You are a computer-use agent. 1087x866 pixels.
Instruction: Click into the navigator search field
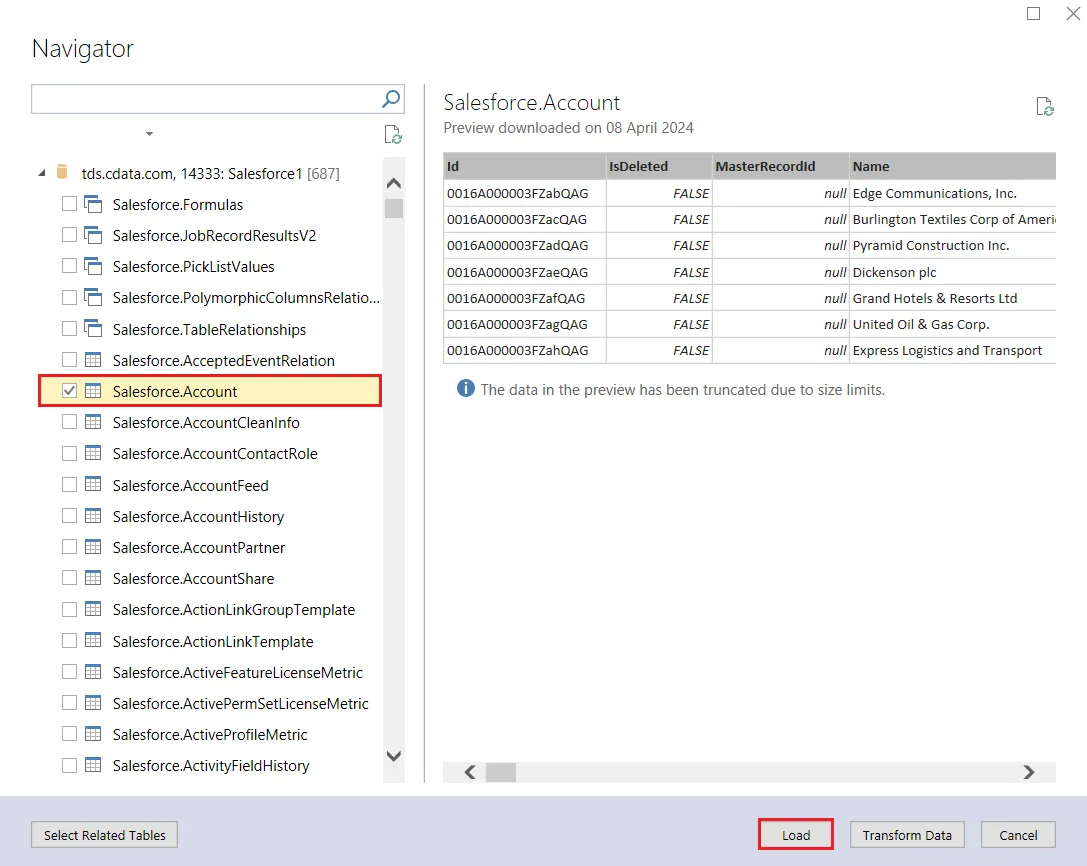205,98
